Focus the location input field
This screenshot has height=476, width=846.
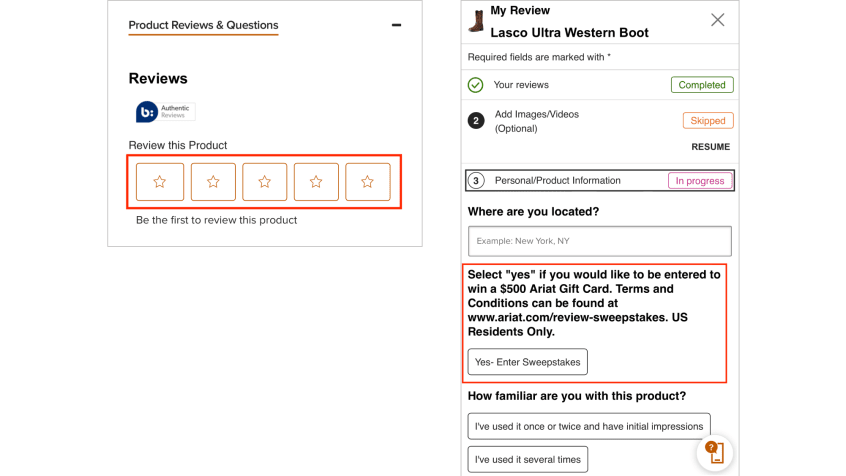[x=599, y=241]
